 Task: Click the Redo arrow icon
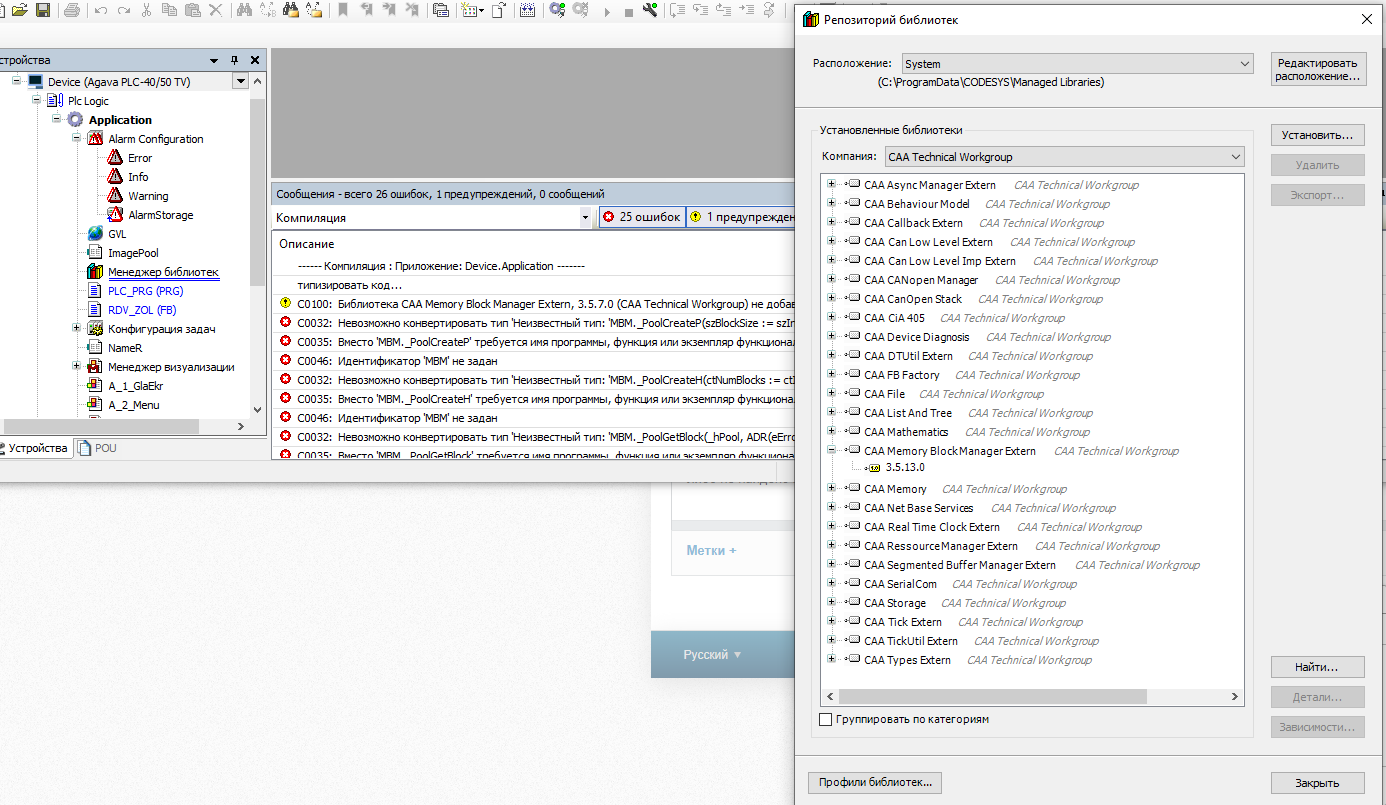[x=124, y=10]
